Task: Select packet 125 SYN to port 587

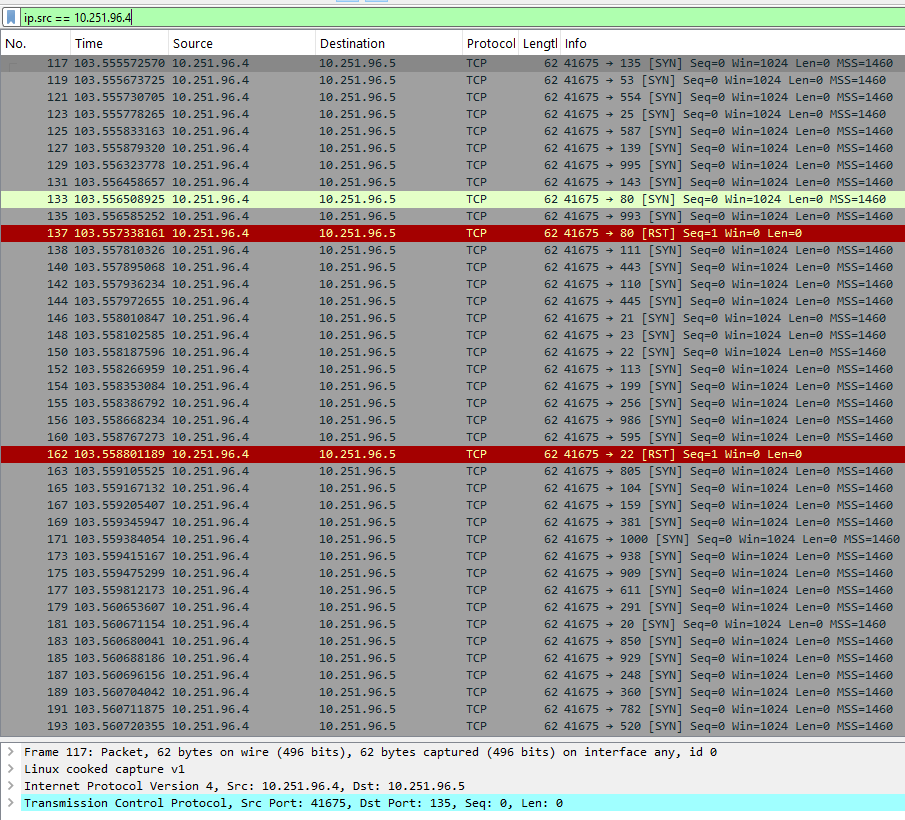Action: (452, 131)
